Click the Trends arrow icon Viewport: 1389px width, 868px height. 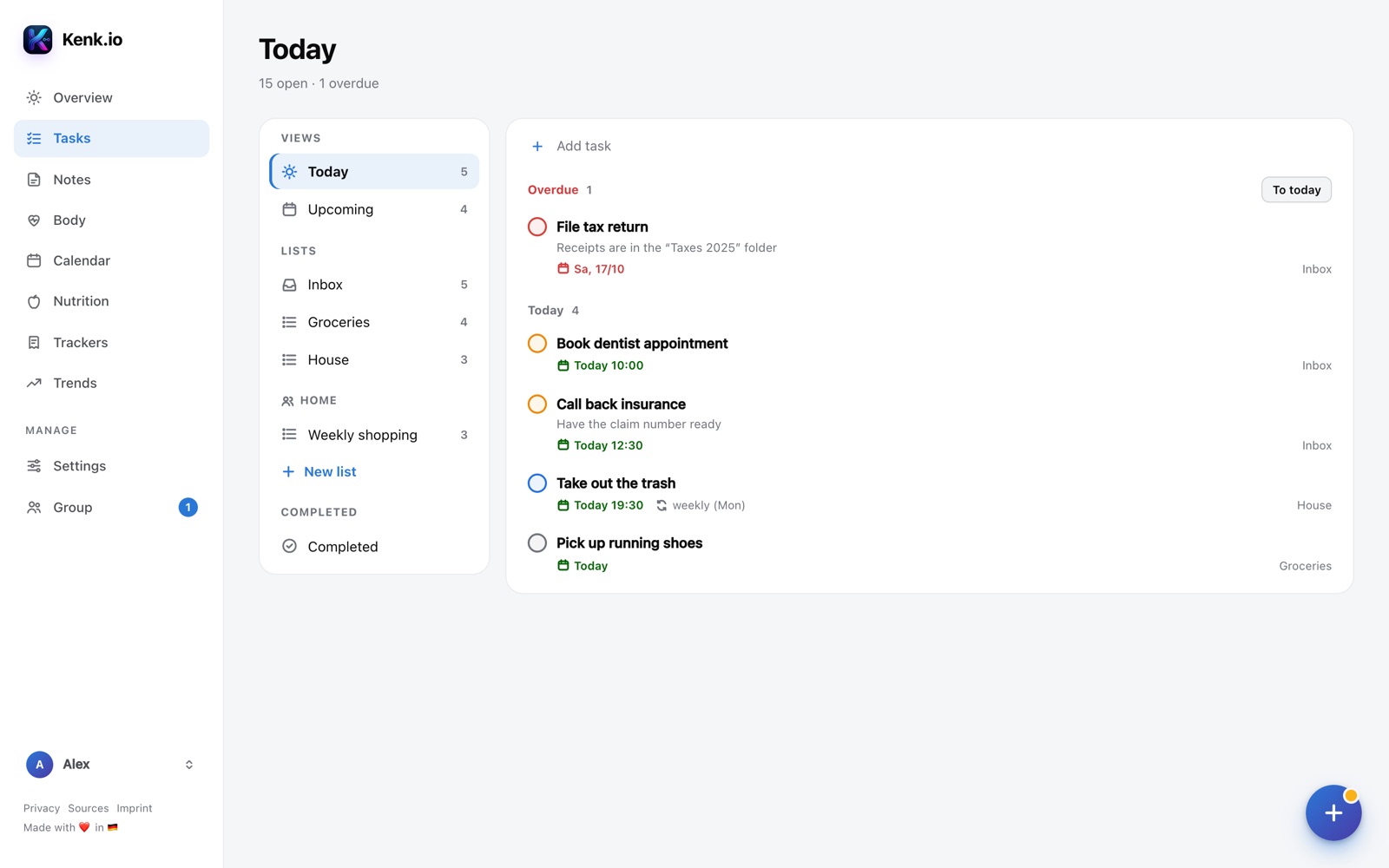click(x=34, y=383)
